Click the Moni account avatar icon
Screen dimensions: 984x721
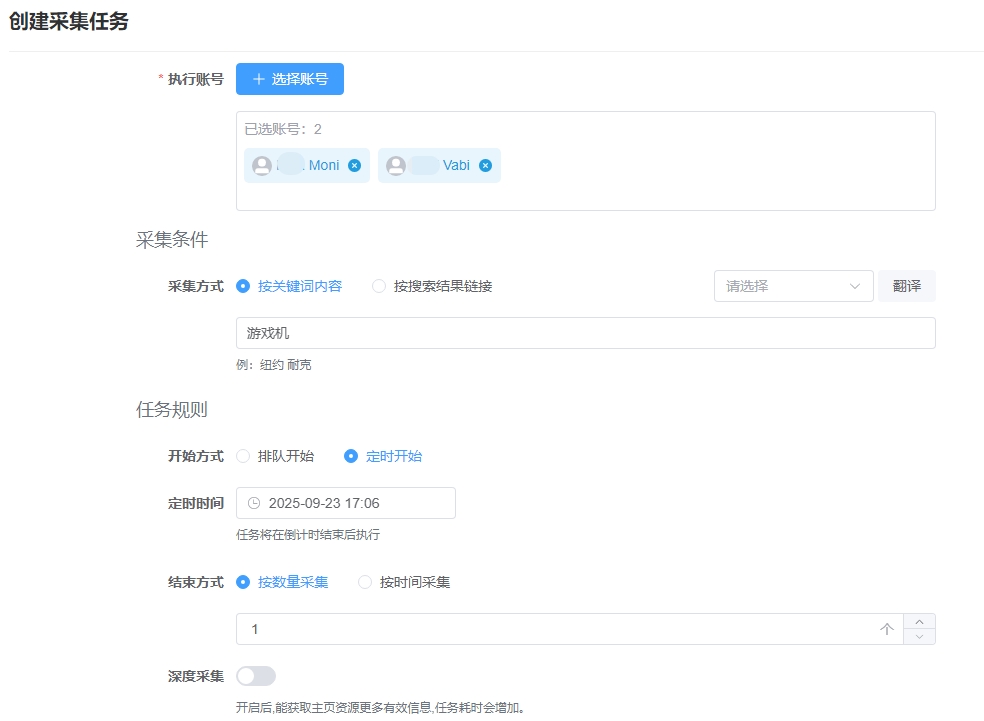[x=262, y=166]
